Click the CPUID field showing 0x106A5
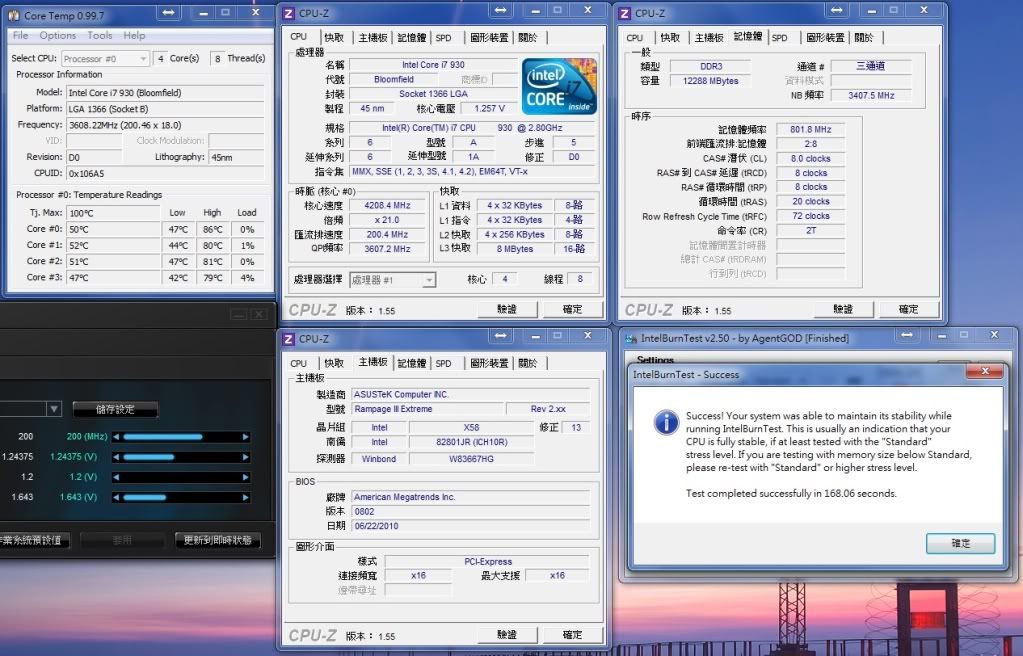This screenshot has height=656, width=1023. (x=166, y=174)
